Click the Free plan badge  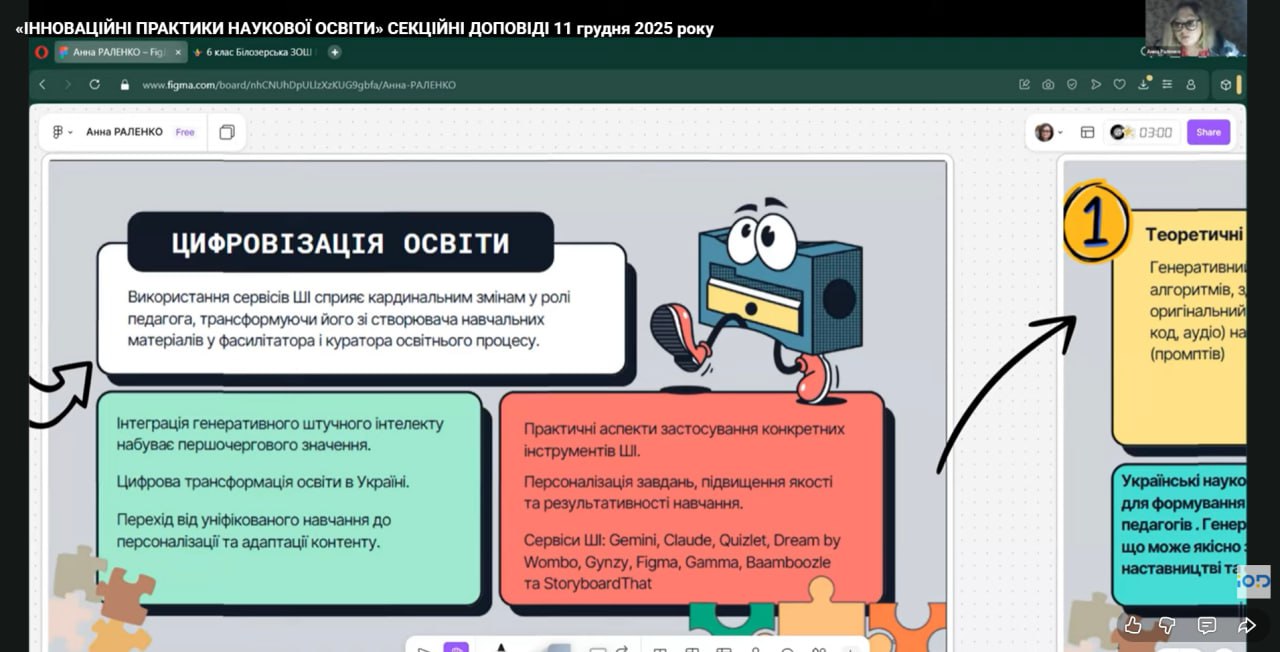[185, 132]
